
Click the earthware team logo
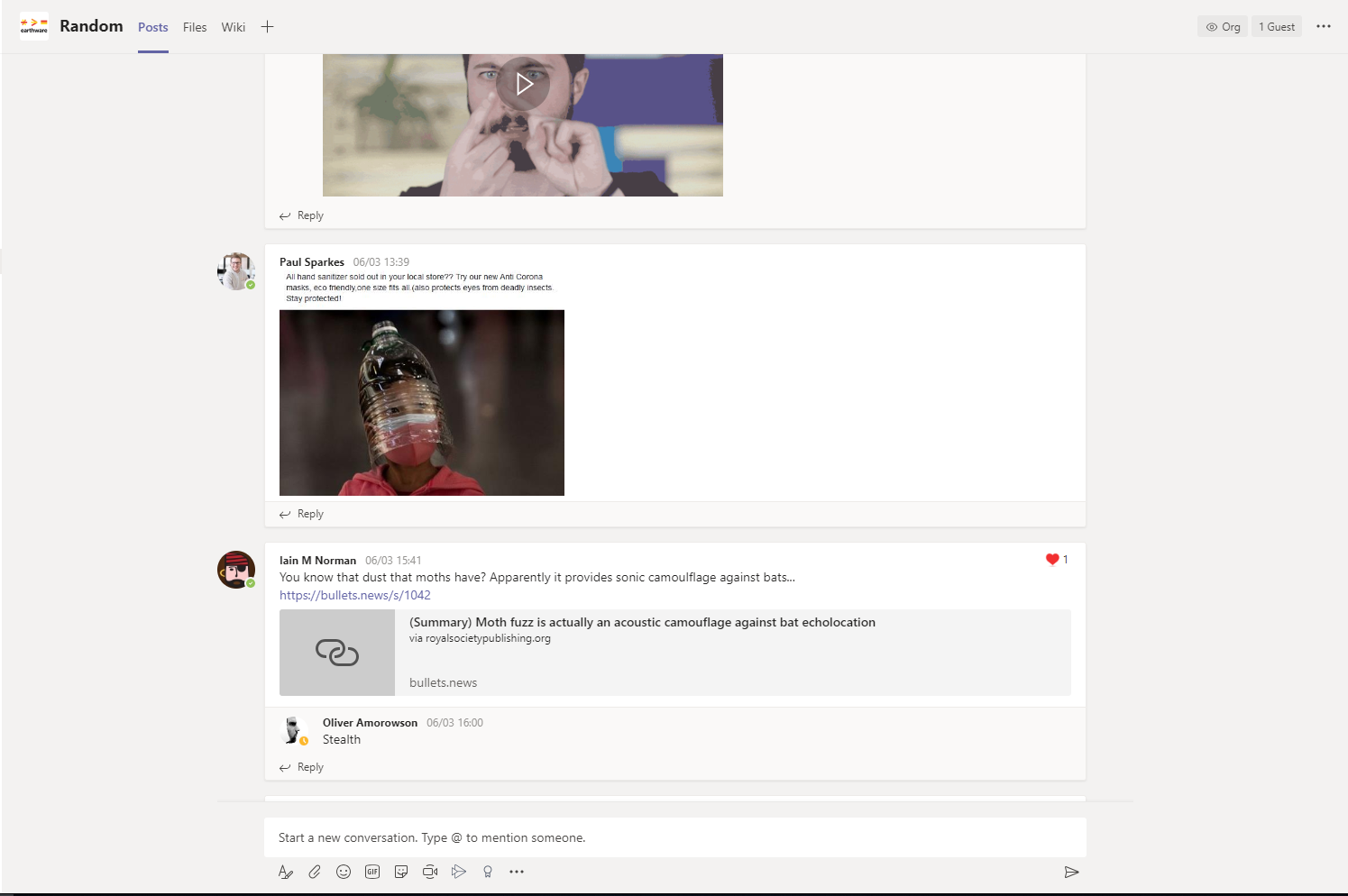pyautogui.click(x=34, y=26)
